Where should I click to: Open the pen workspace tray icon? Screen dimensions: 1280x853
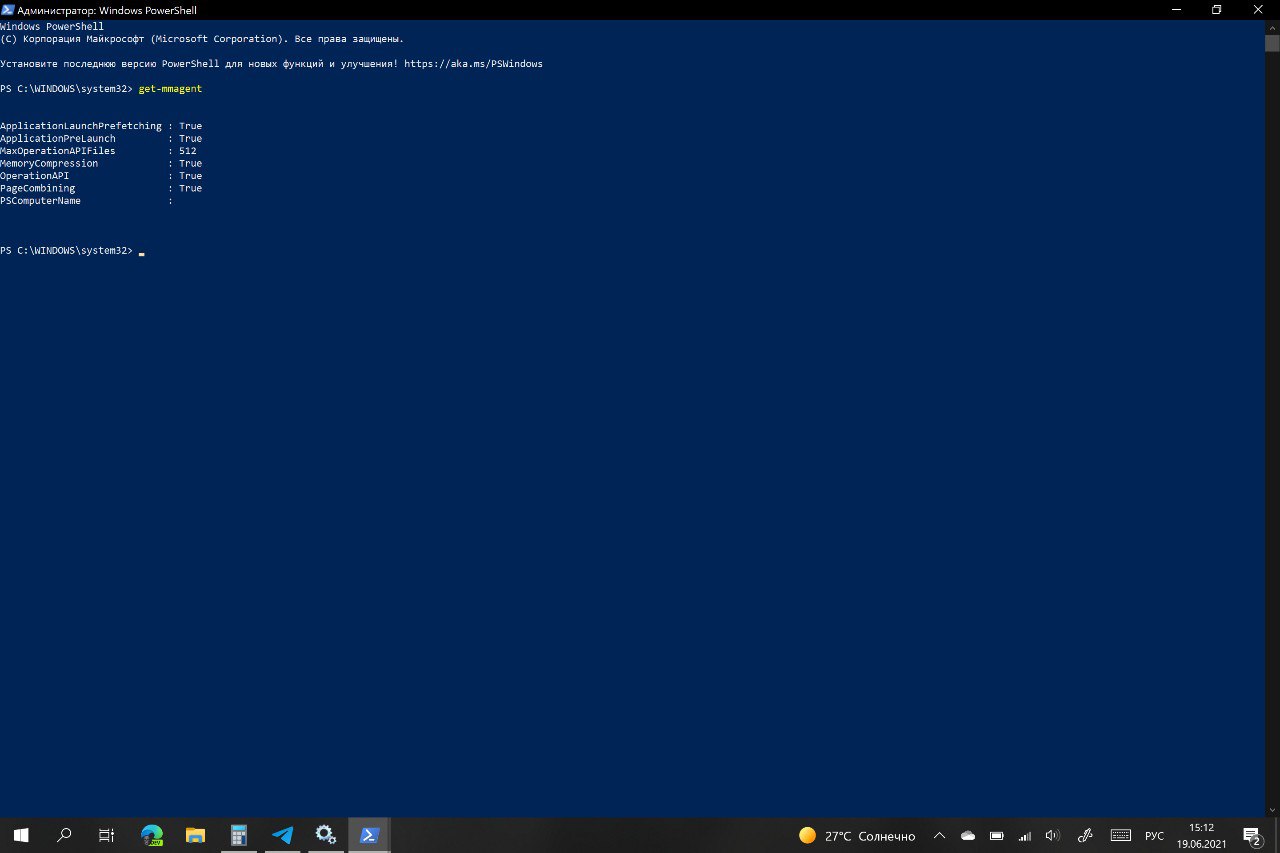pyautogui.click(x=1085, y=836)
